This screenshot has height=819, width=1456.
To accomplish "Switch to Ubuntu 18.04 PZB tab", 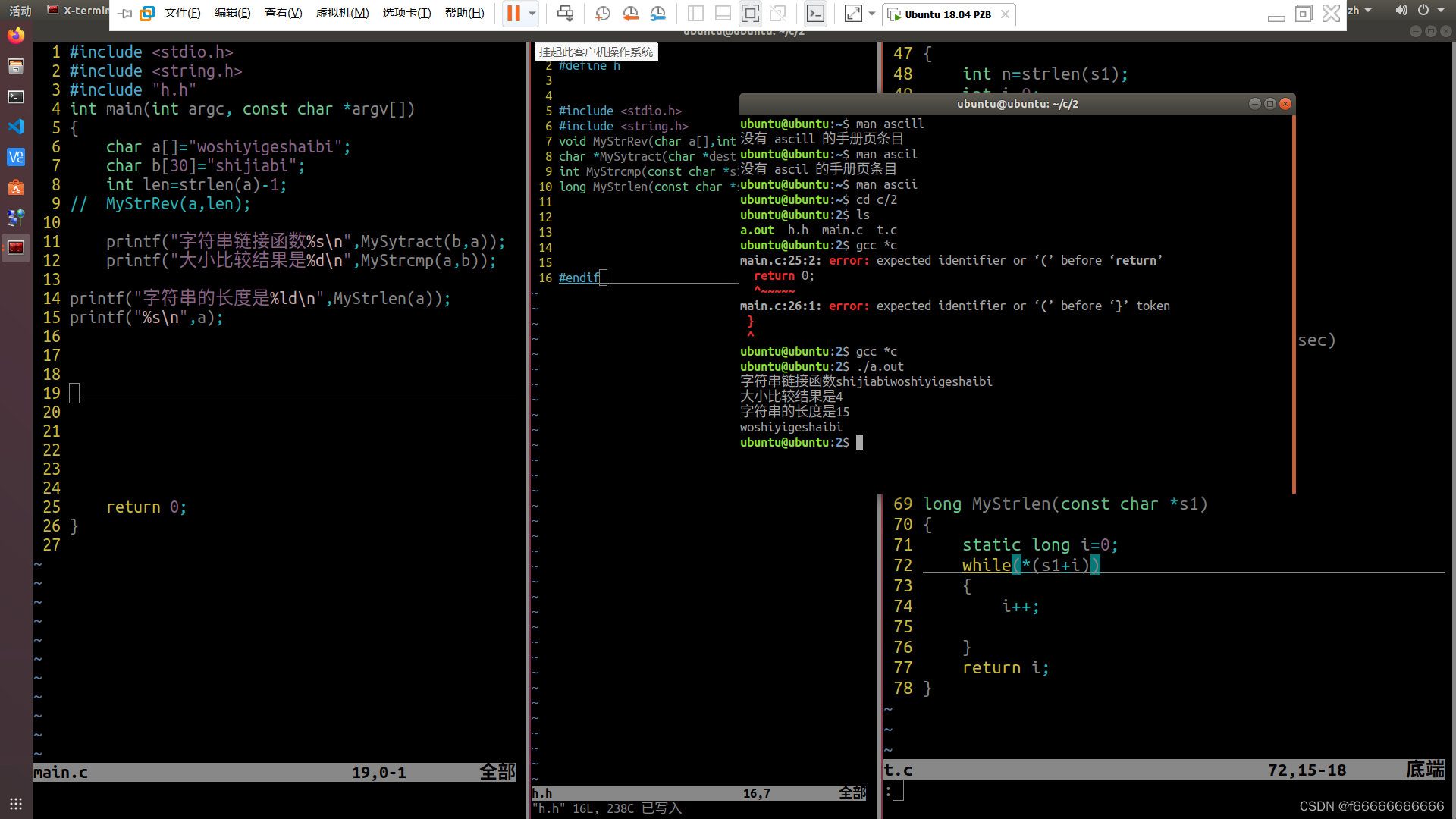I will coord(947,14).
